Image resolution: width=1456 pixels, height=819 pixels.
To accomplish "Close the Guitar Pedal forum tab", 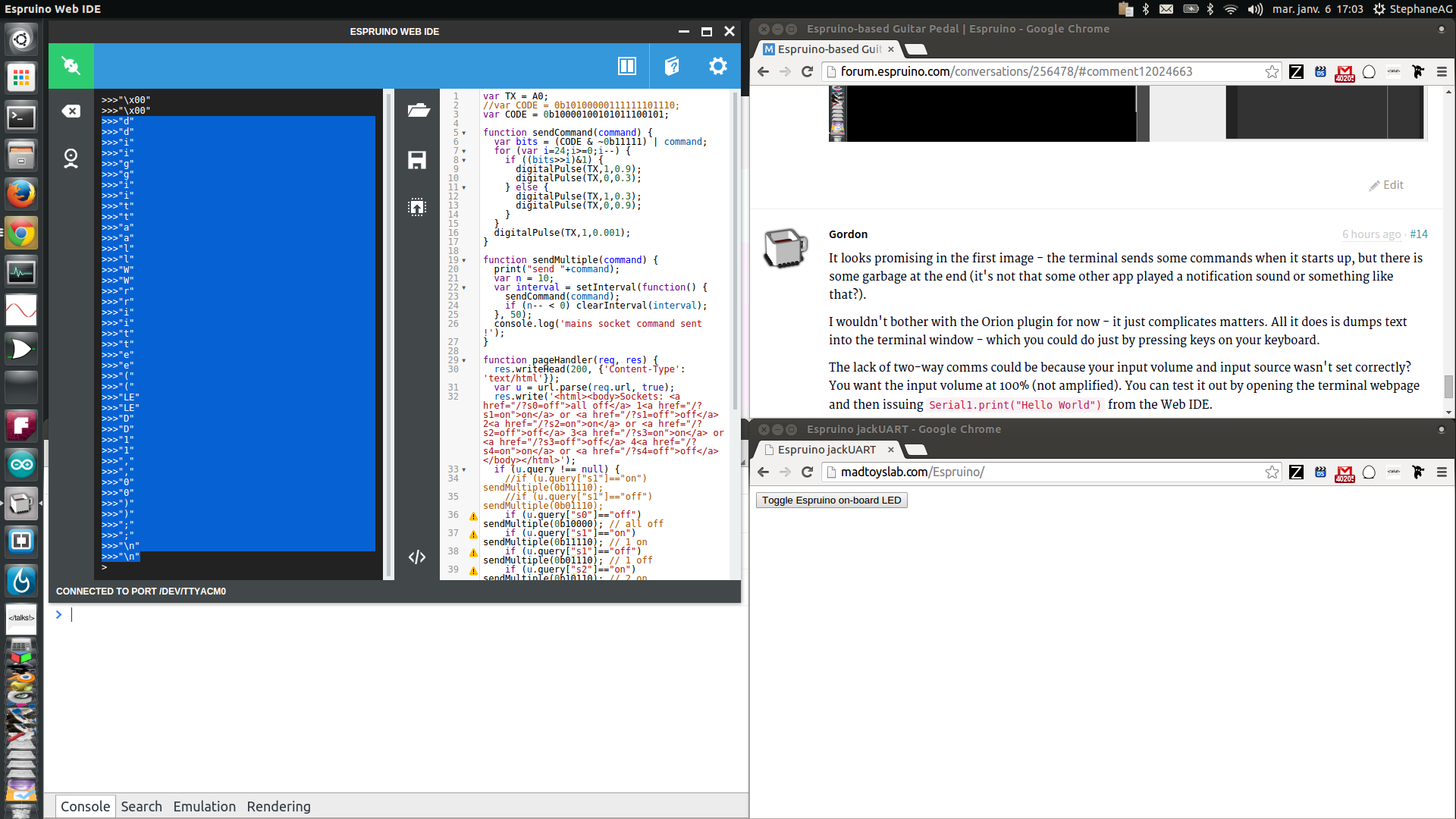I will pos(891,49).
